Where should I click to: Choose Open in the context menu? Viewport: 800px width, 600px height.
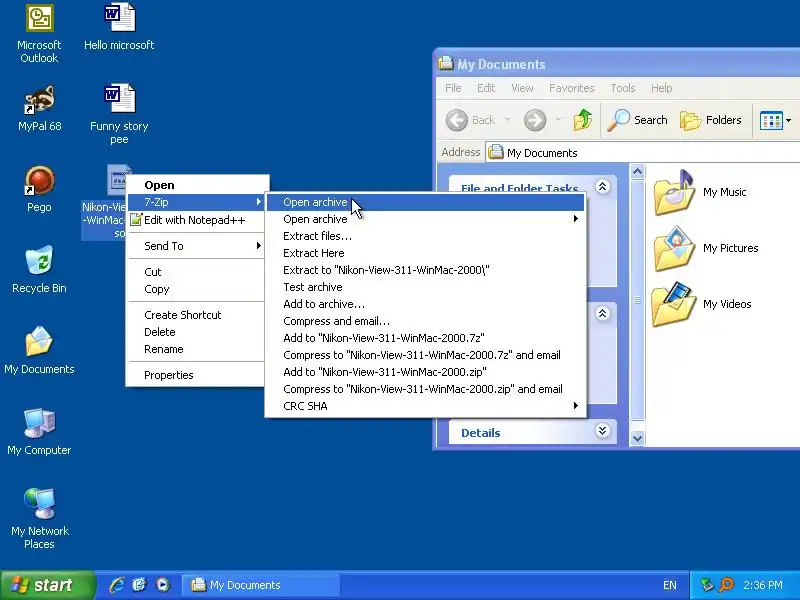click(196, 185)
